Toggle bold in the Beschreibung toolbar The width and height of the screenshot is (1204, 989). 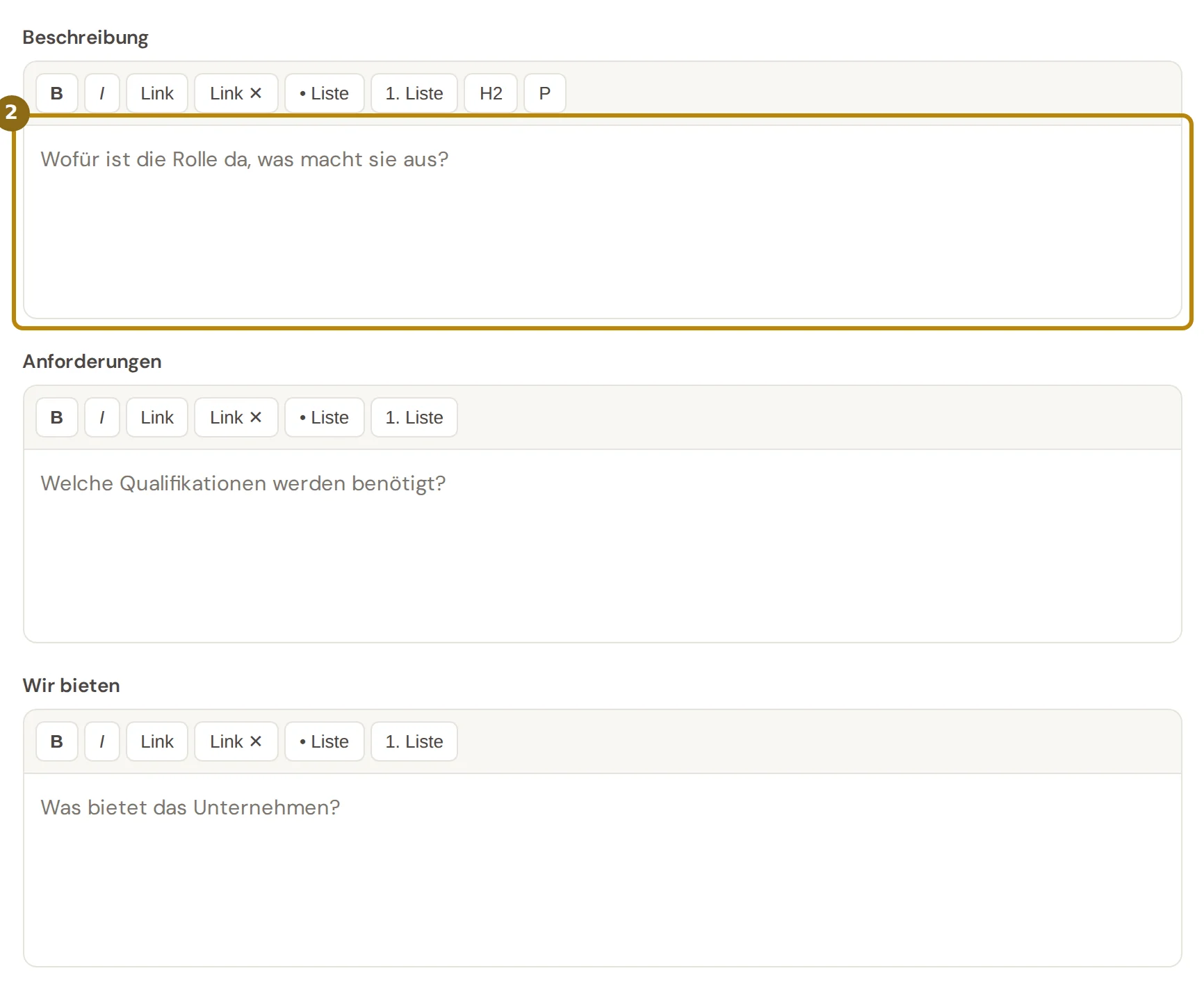57,93
